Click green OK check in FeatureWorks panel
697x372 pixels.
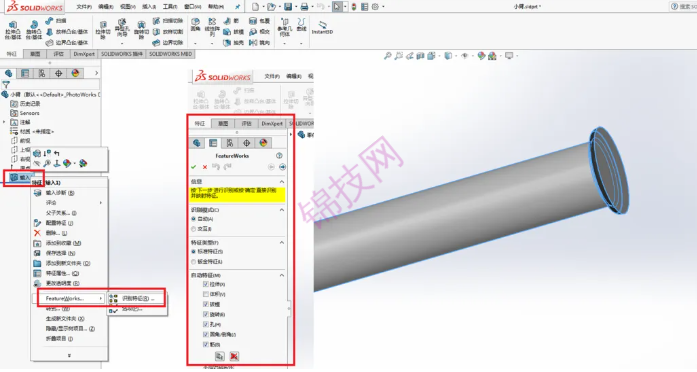pos(193,167)
